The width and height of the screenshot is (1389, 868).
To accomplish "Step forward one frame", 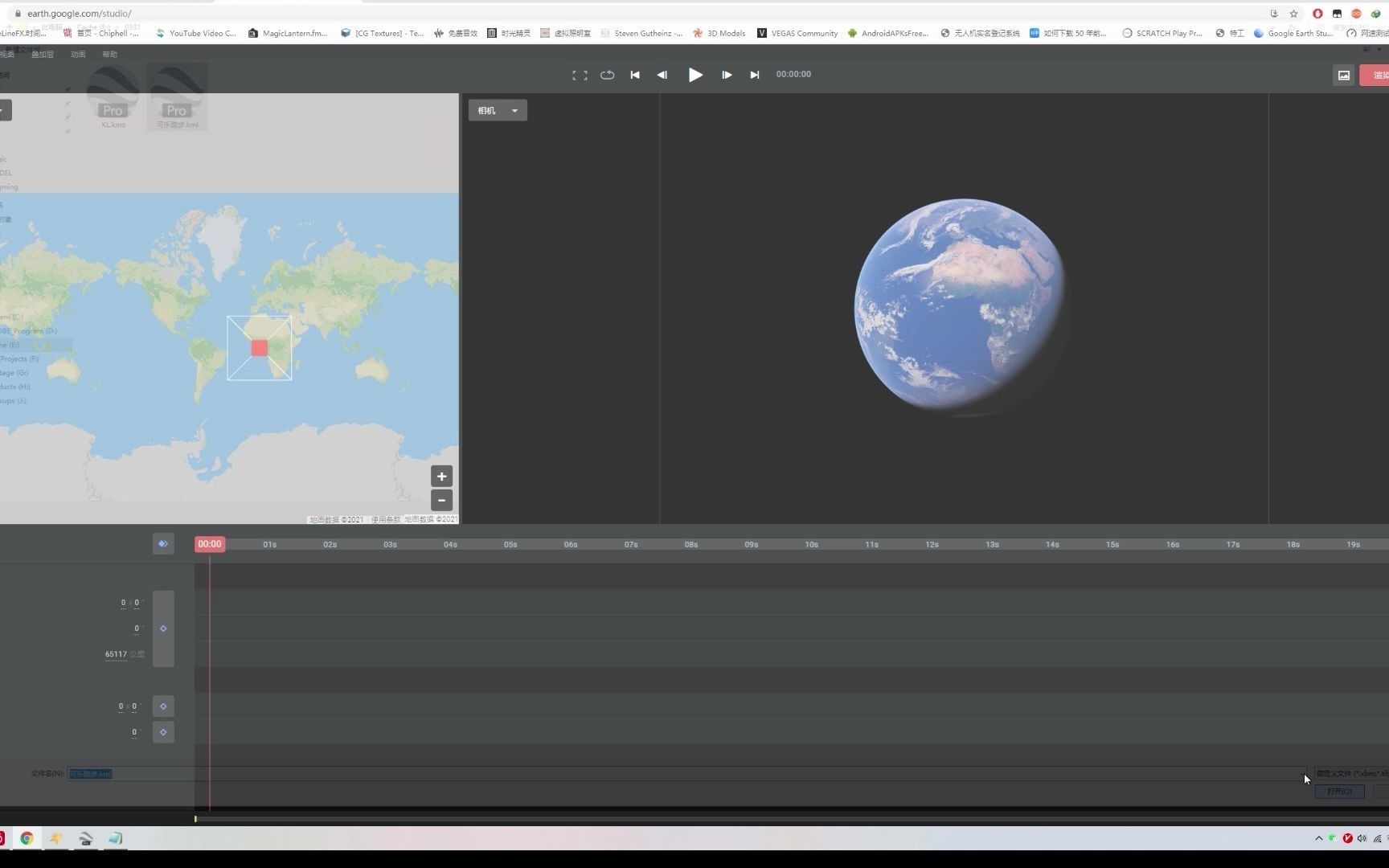I will [727, 75].
